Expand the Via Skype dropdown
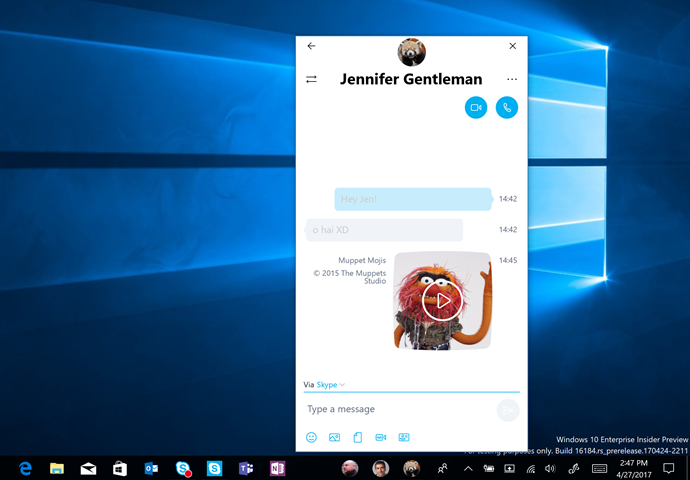Viewport: 690px width, 480px height. [324, 385]
